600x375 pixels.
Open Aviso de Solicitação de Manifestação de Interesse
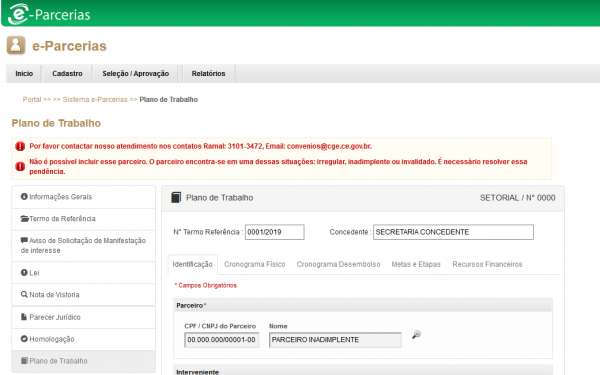[x=84, y=246]
